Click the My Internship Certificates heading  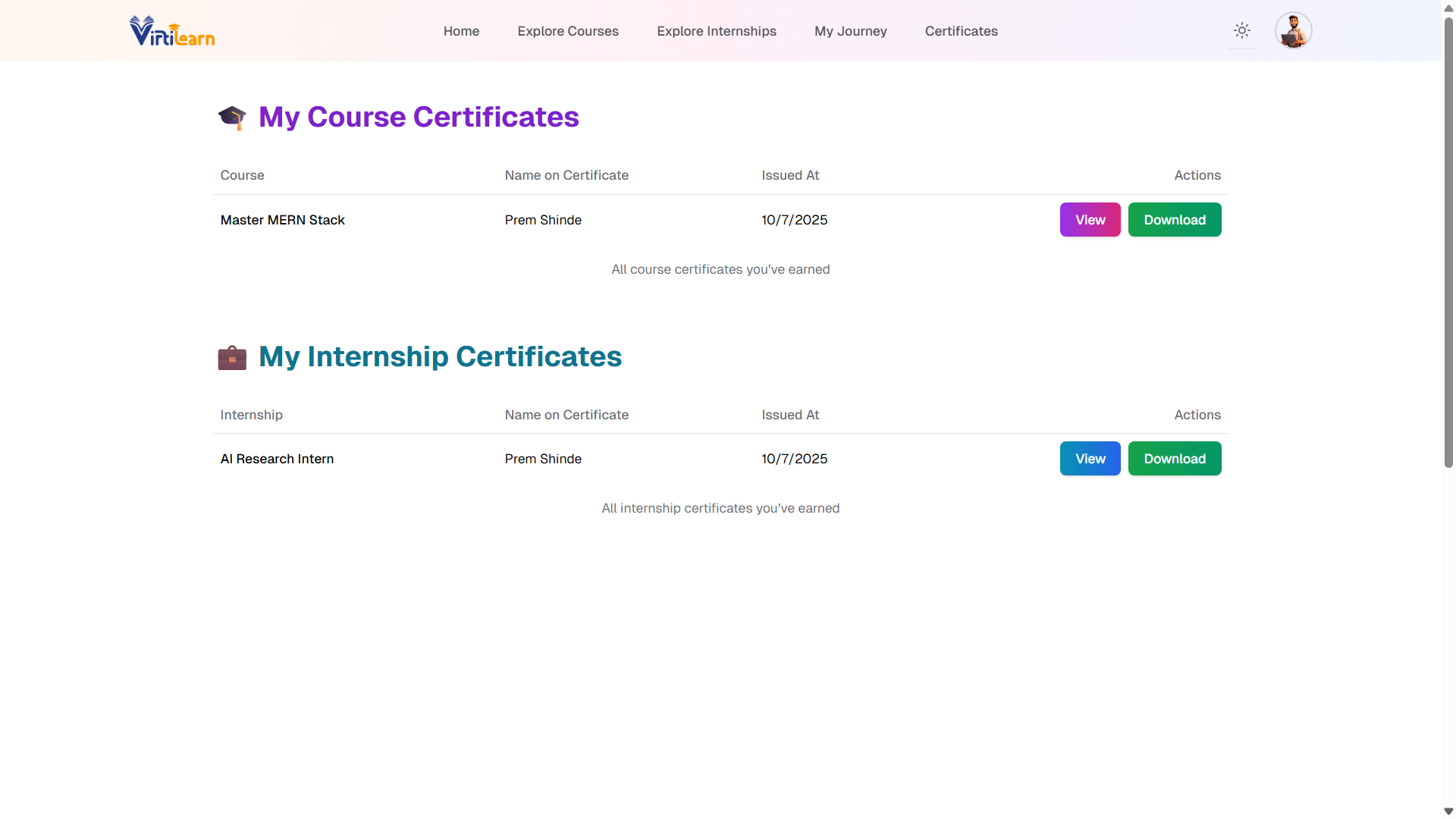pos(440,357)
